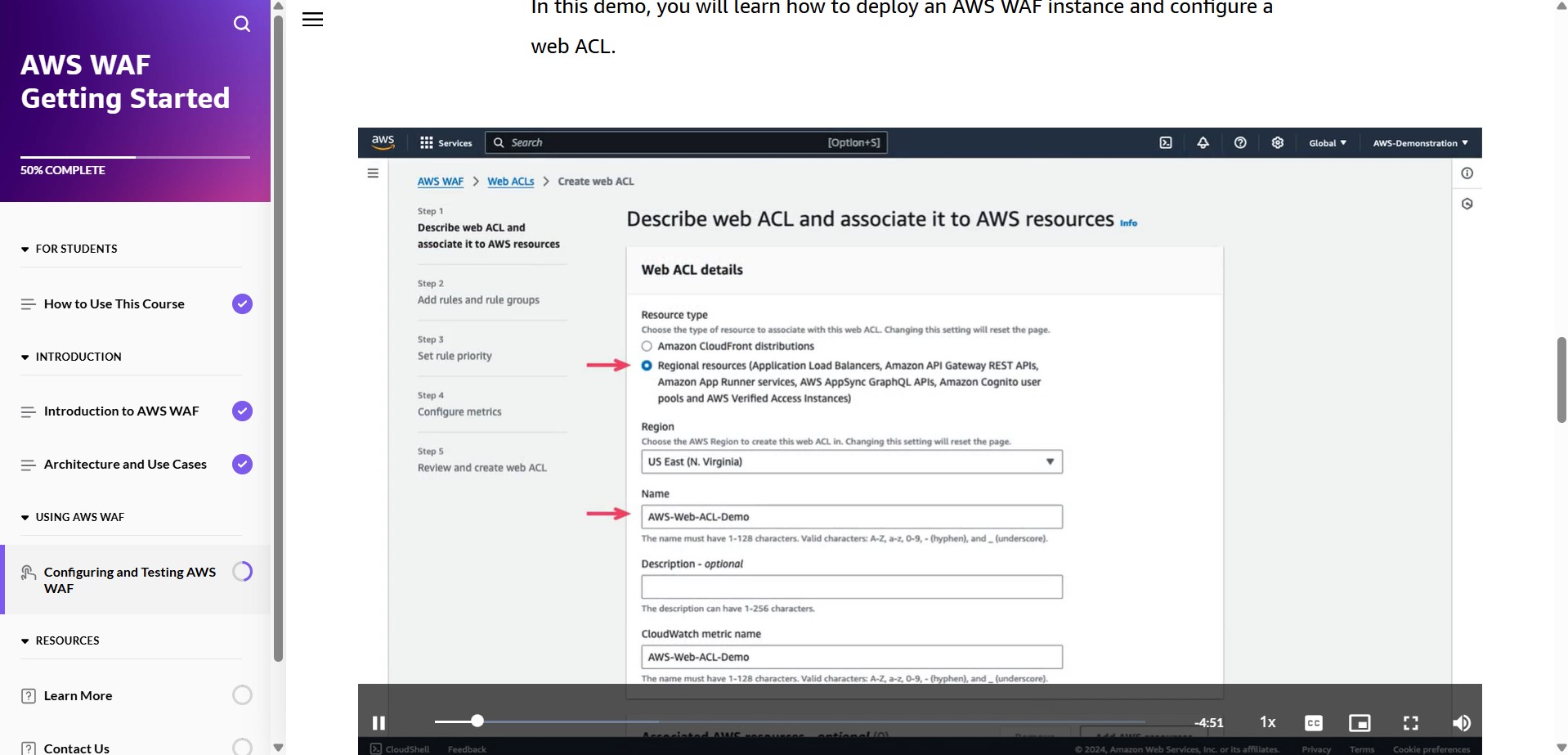Open the console navigation hamburger menu
The image size is (1568, 755).
374,173
